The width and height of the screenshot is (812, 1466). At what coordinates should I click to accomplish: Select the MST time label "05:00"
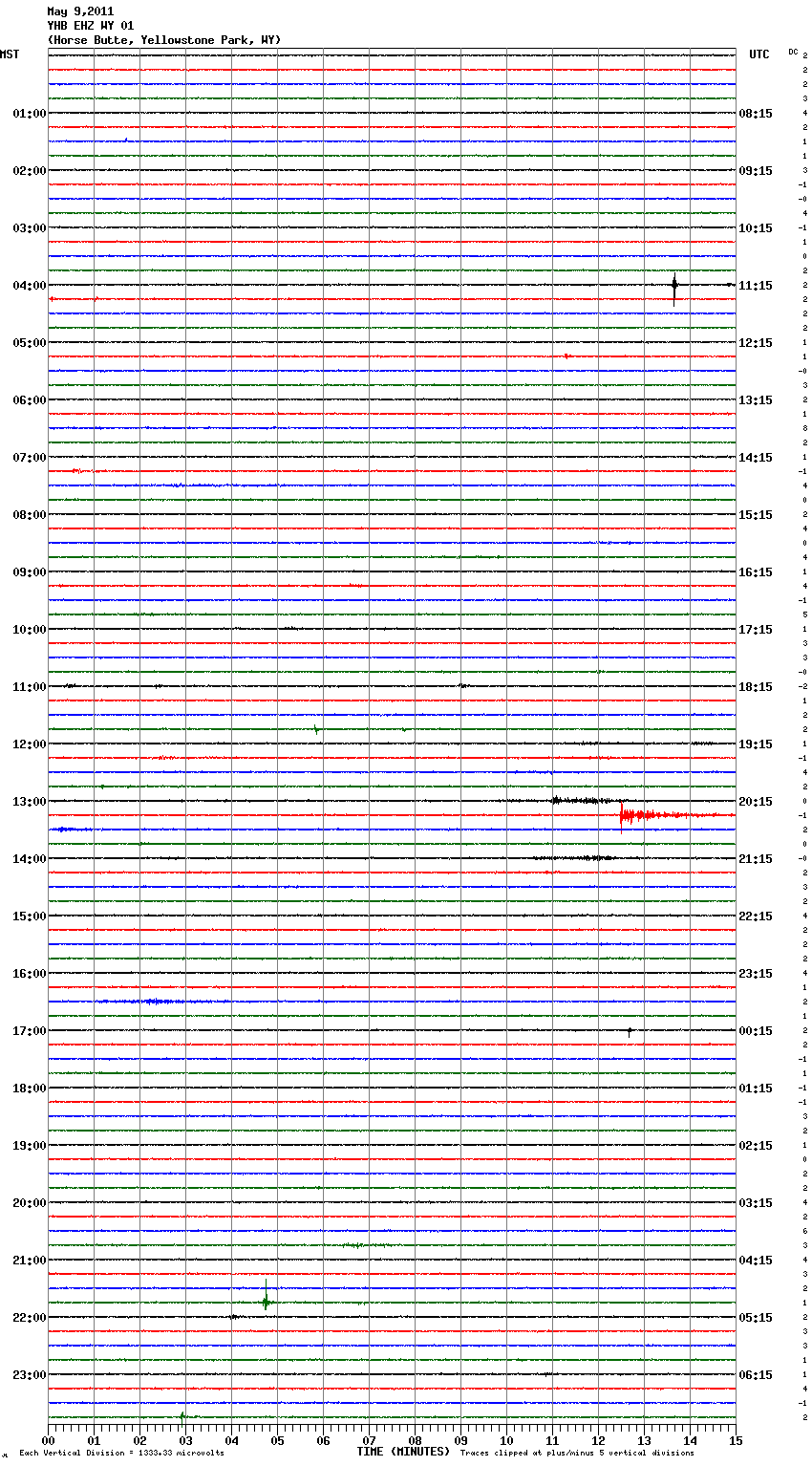[29, 343]
